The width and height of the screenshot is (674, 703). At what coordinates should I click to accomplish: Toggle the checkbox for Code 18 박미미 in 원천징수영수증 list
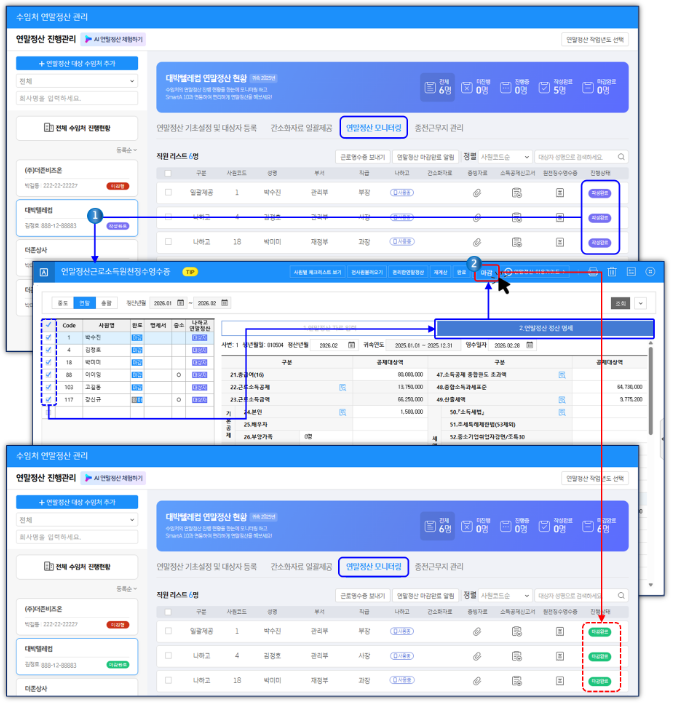click(x=48, y=362)
